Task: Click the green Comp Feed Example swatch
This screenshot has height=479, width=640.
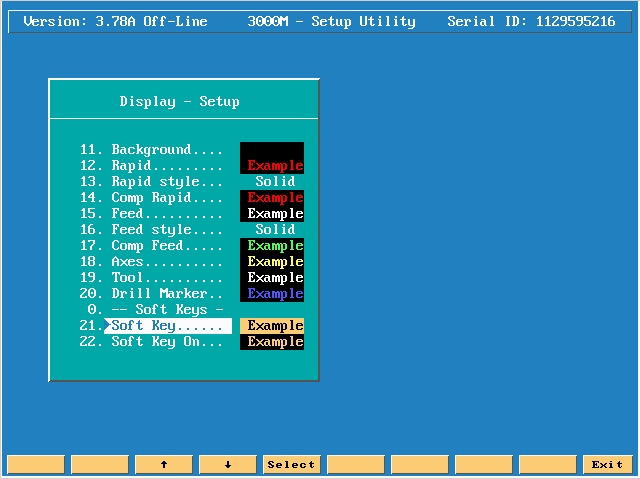Action: pyautogui.click(x=272, y=246)
